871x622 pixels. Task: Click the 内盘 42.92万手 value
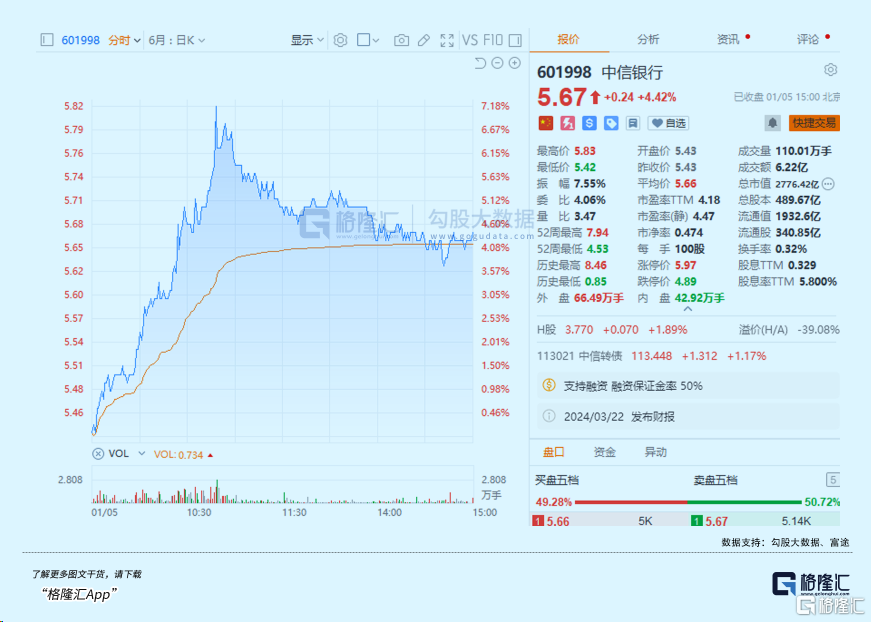700,298
